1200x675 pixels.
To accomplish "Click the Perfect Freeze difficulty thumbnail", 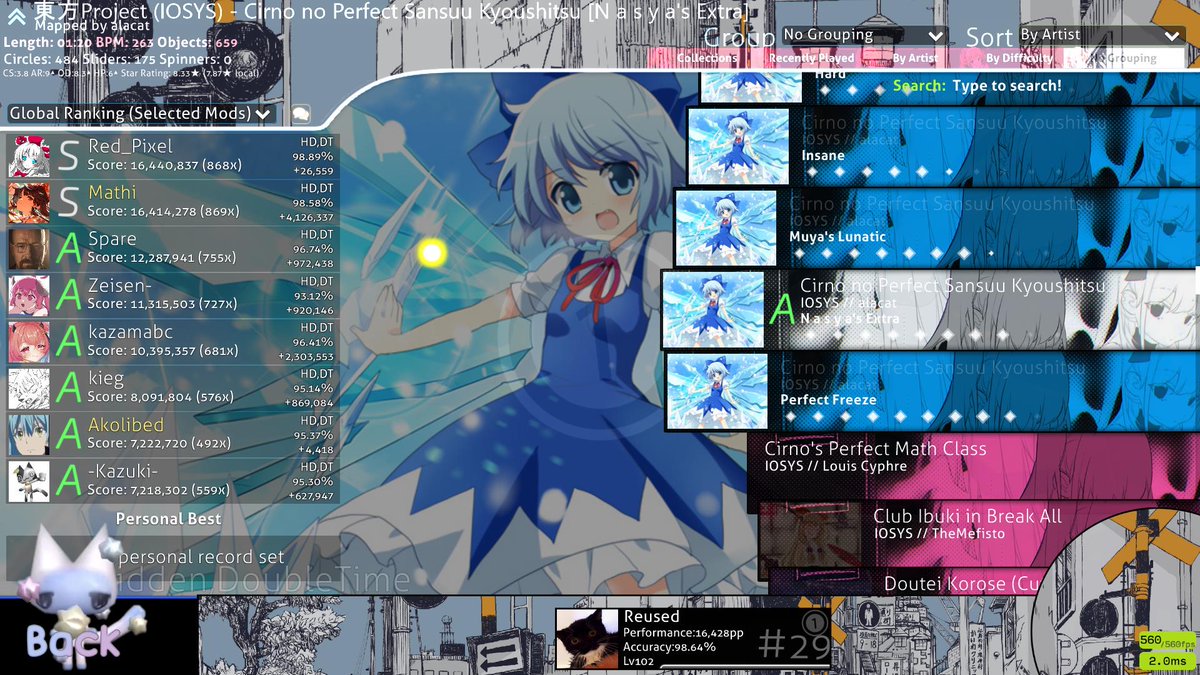I will (717, 391).
